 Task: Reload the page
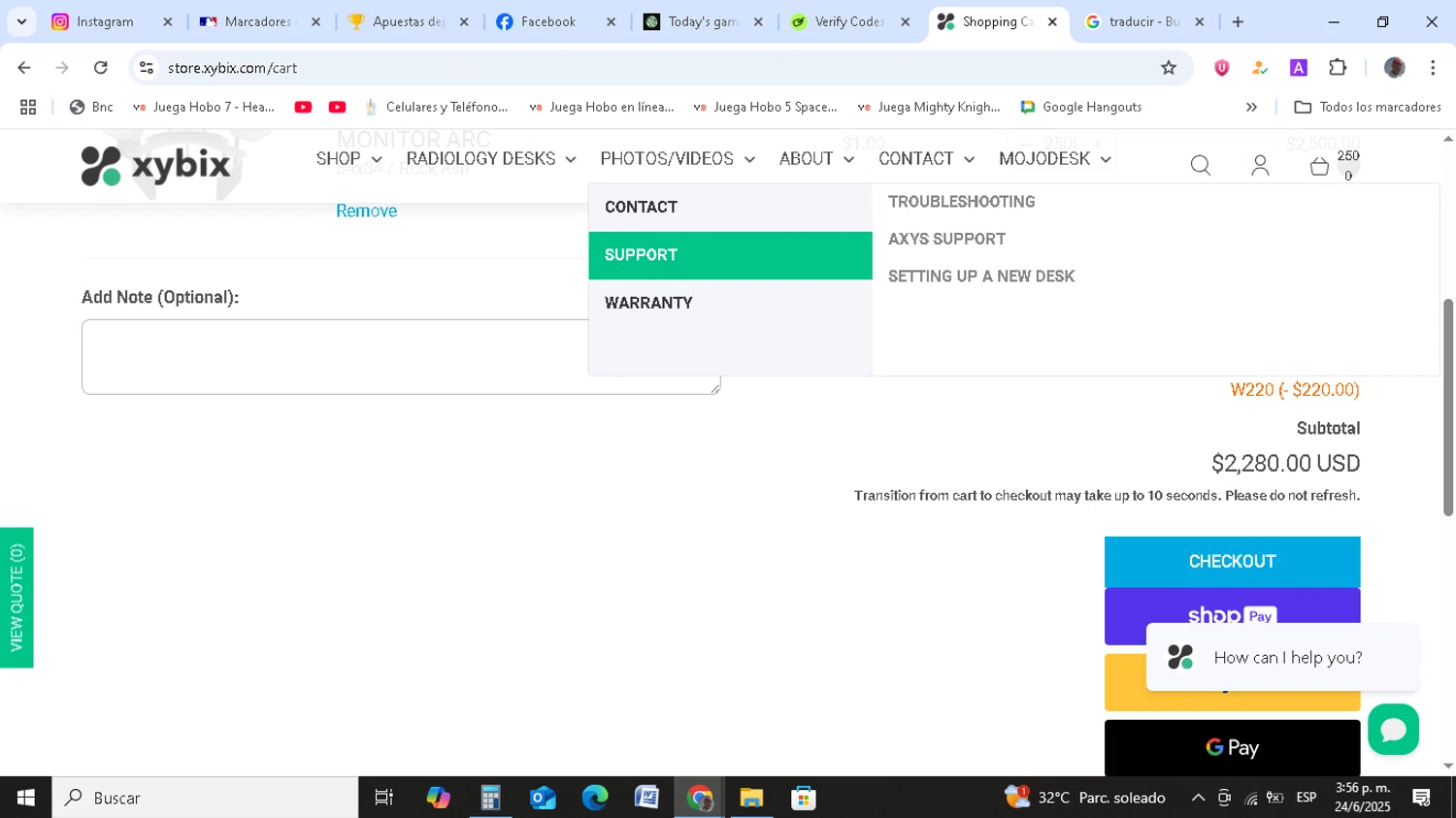[101, 68]
